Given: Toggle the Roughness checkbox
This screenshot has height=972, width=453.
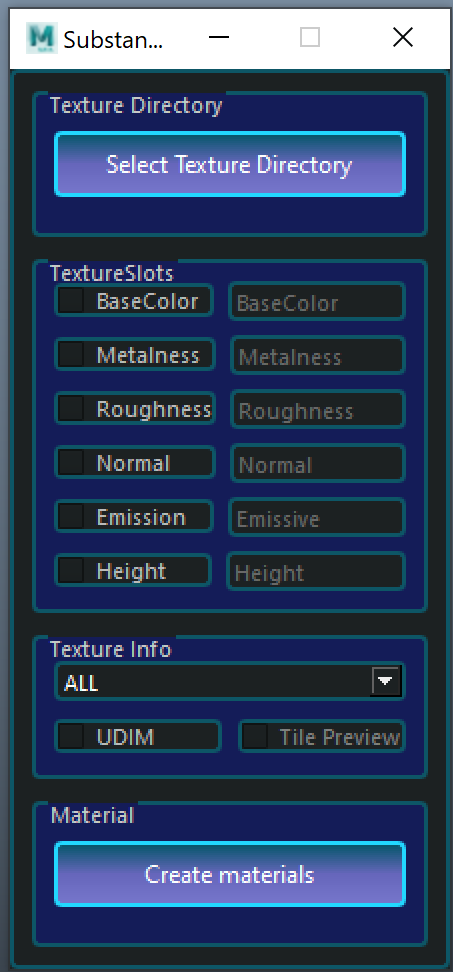Looking at the screenshot, I should pos(71,409).
